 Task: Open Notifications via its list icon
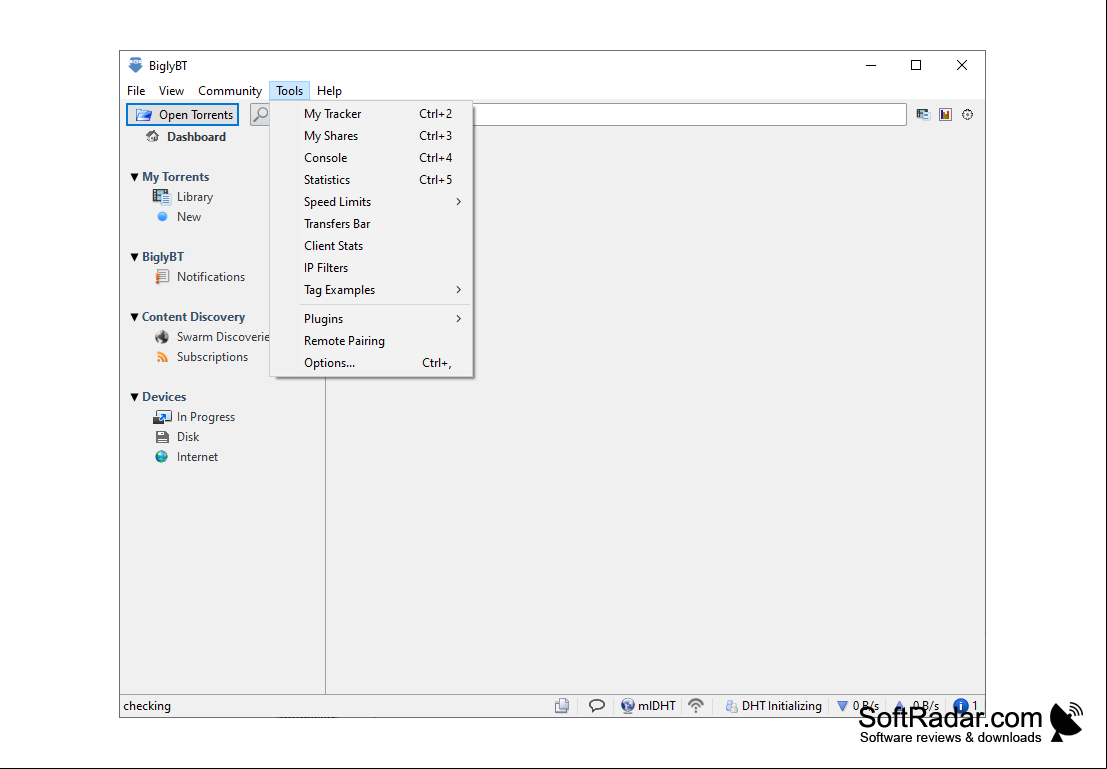click(162, 277)
